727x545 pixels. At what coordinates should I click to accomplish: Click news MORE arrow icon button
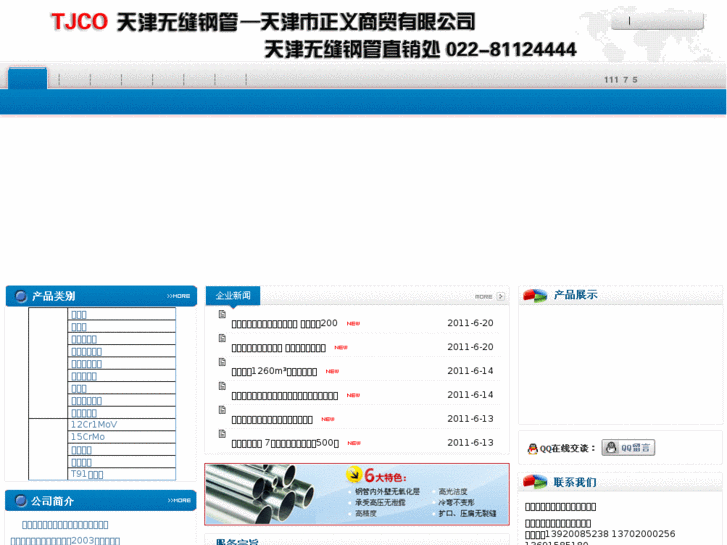point(501,296)
